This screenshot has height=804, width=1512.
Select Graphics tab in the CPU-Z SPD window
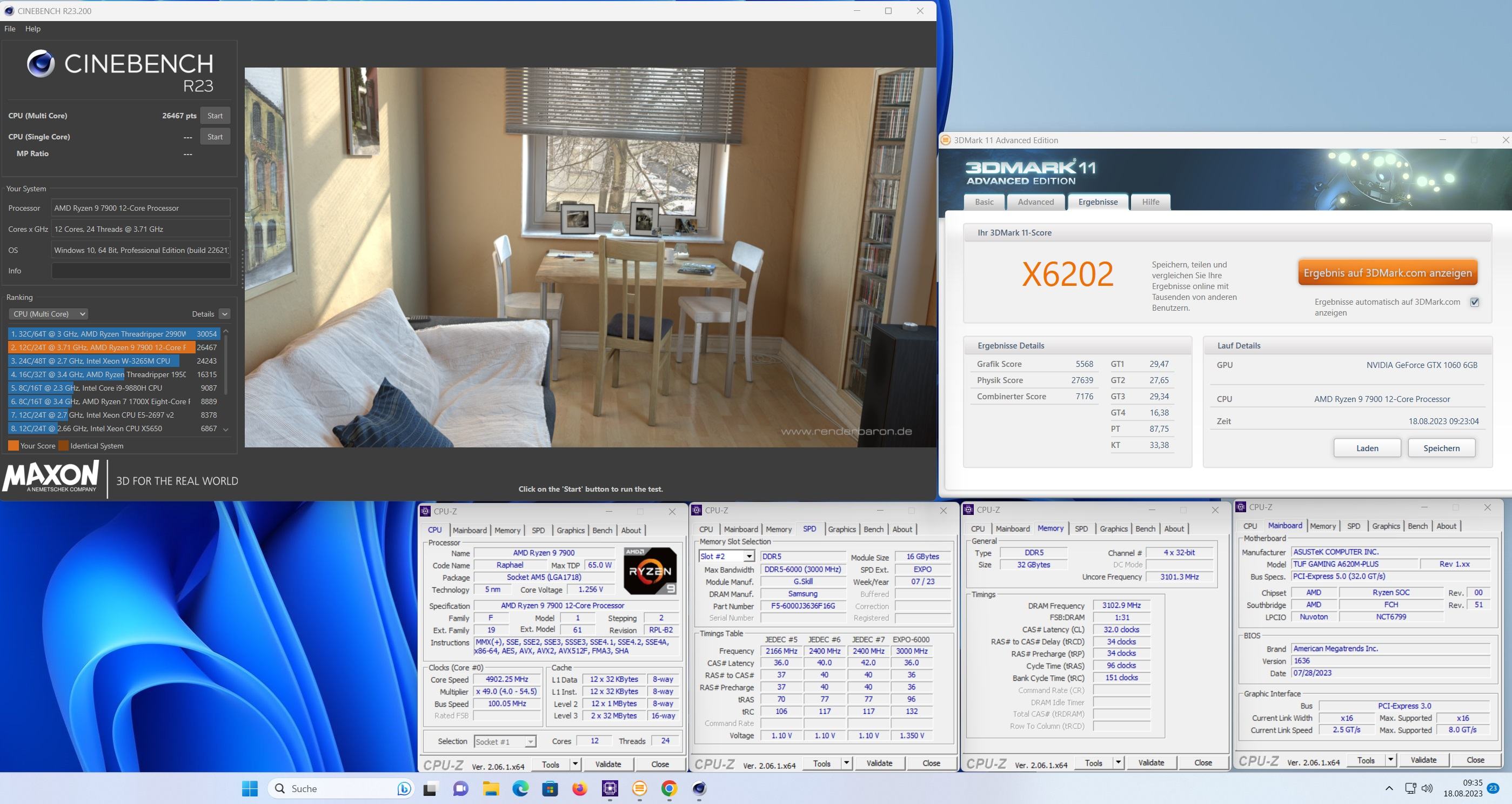[842, 529]
